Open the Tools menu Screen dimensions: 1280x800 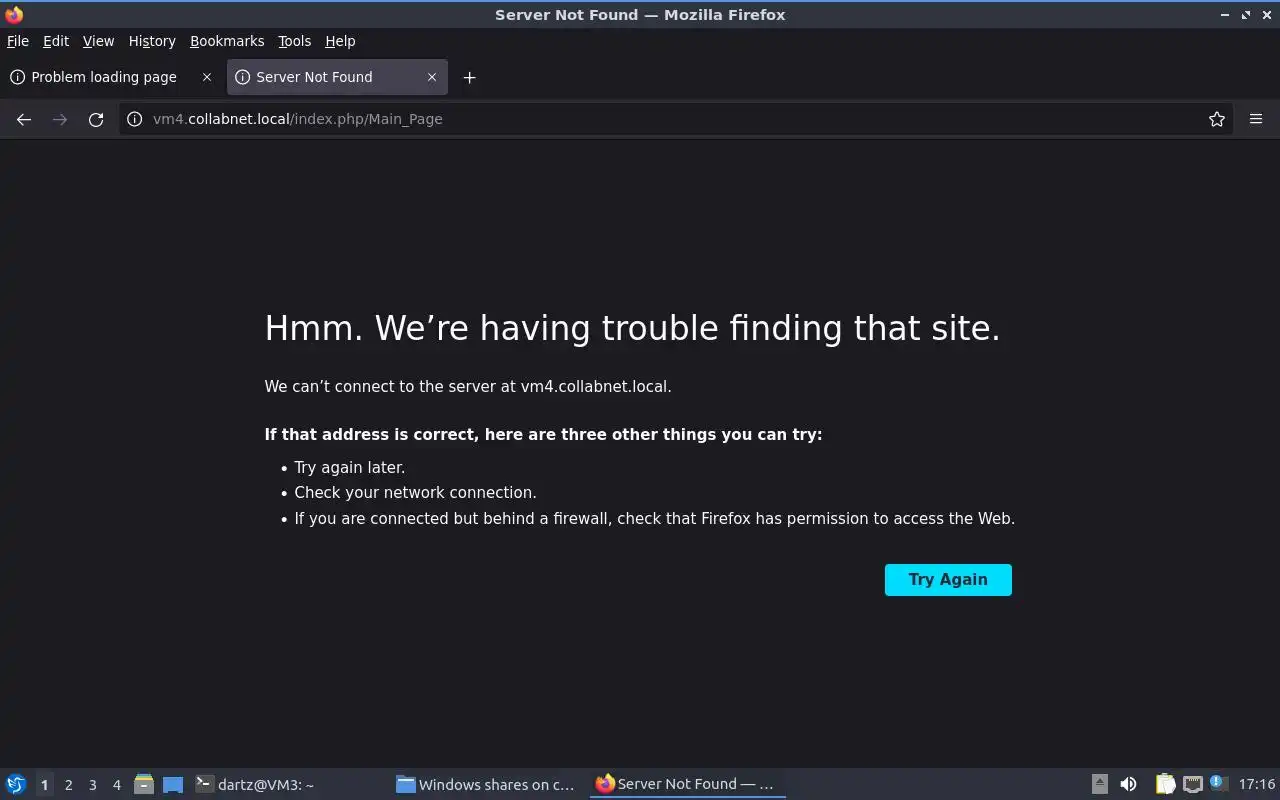(295, 41)
